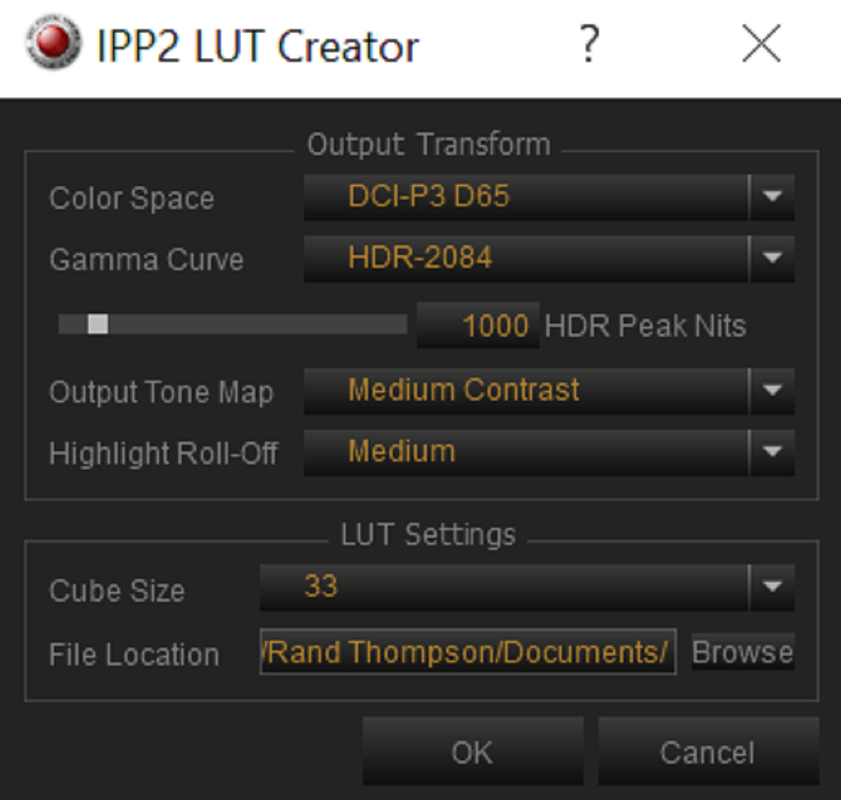Click the HDR Peak Nits label

click(645, 325)
